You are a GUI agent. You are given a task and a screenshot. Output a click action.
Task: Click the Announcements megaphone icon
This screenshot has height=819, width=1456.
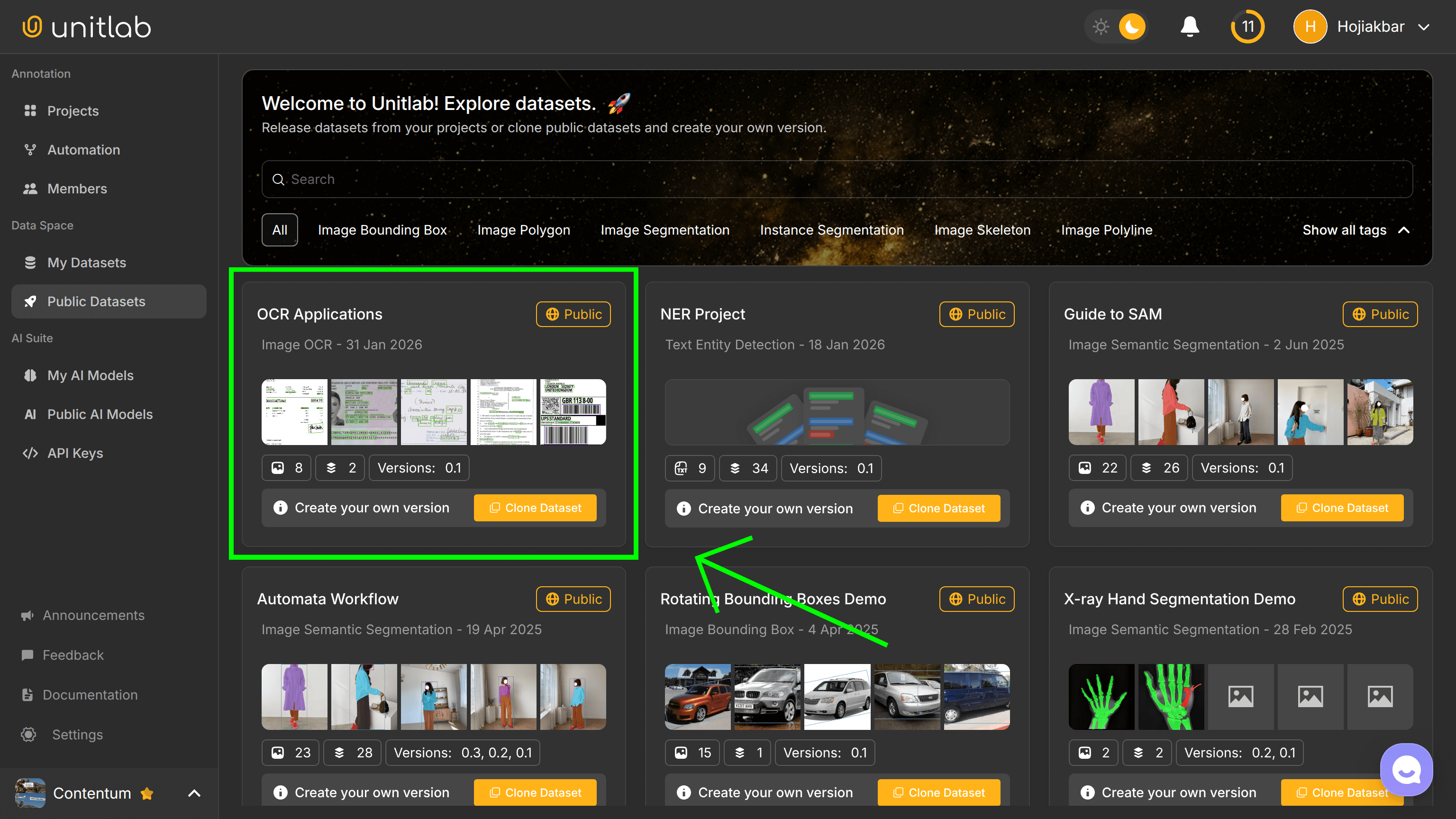coord(27,615)
